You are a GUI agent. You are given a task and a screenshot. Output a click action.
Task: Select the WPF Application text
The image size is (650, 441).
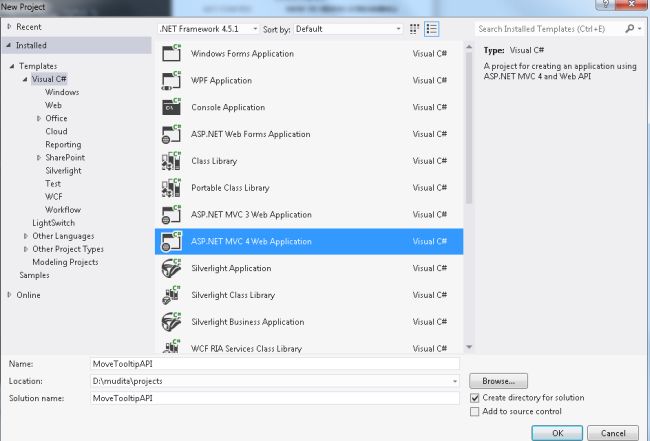click(x=221, y=80)
